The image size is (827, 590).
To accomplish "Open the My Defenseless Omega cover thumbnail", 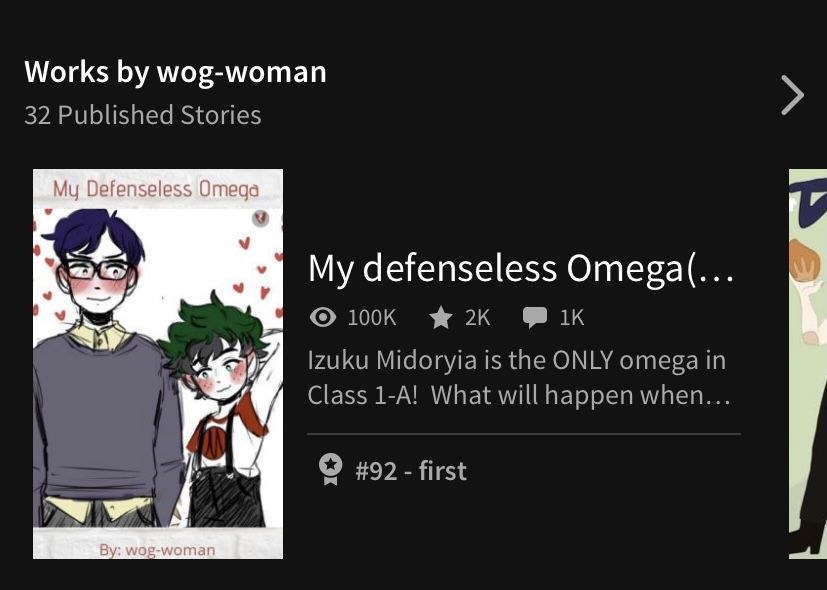I will (158, 364).
